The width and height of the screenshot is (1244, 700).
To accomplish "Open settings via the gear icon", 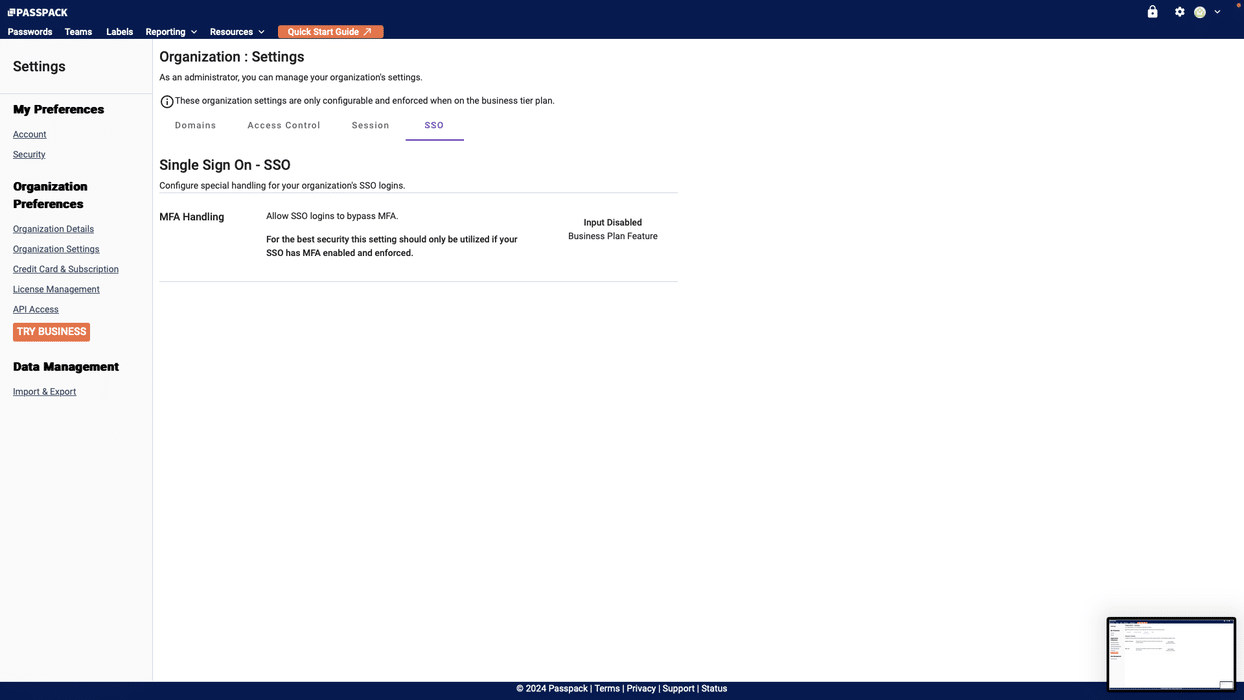I will [1180, 12].
